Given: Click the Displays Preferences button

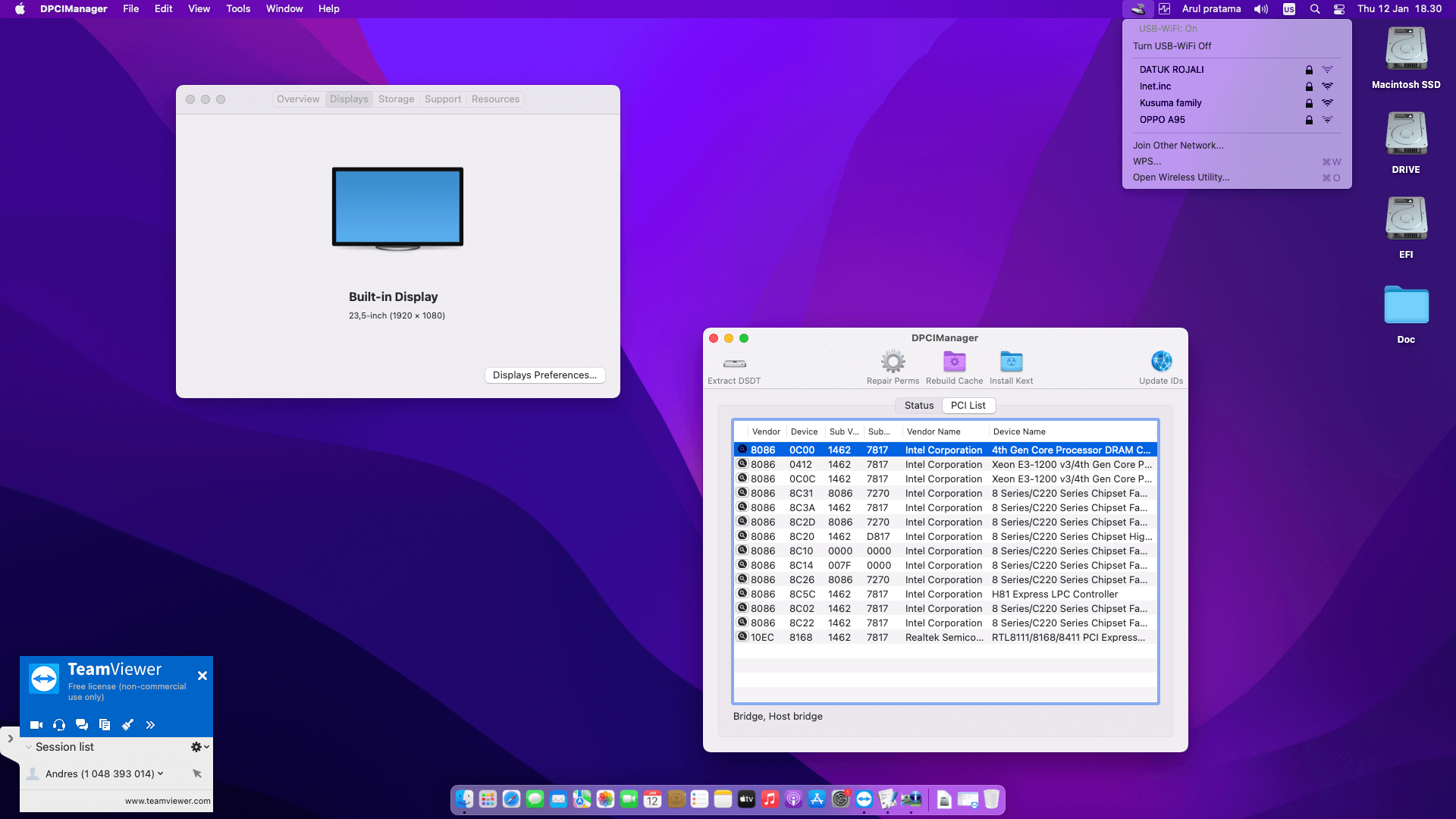Looking at the screenshot, I should [x=544, y=375].
